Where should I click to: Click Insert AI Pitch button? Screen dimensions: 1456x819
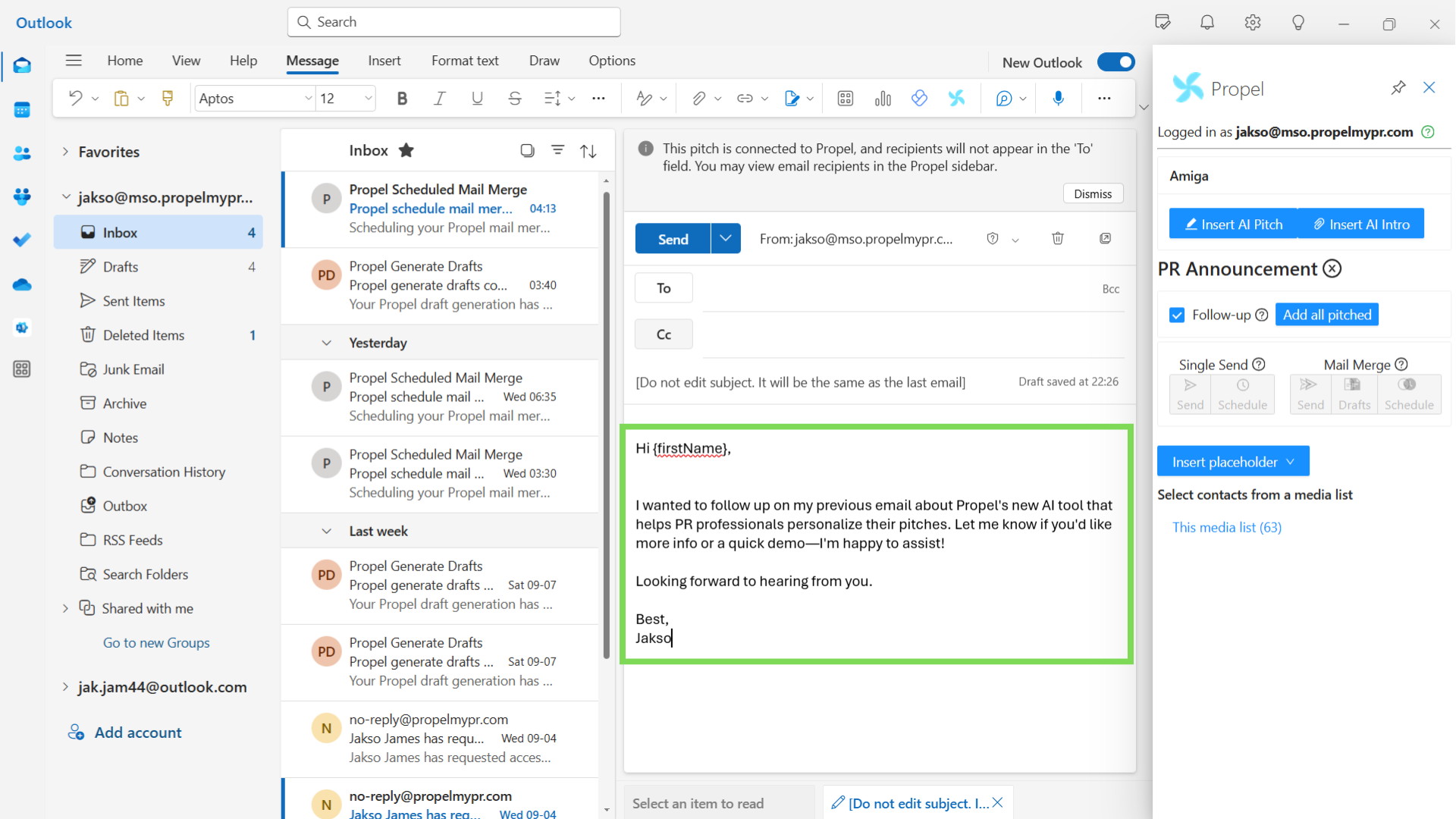[1233, 224]
